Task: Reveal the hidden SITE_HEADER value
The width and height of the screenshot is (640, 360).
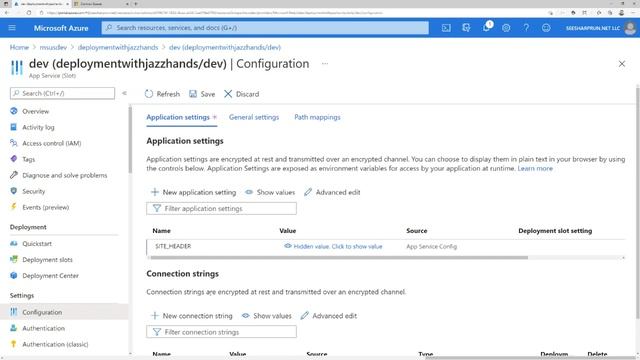Action: point(333,247)
